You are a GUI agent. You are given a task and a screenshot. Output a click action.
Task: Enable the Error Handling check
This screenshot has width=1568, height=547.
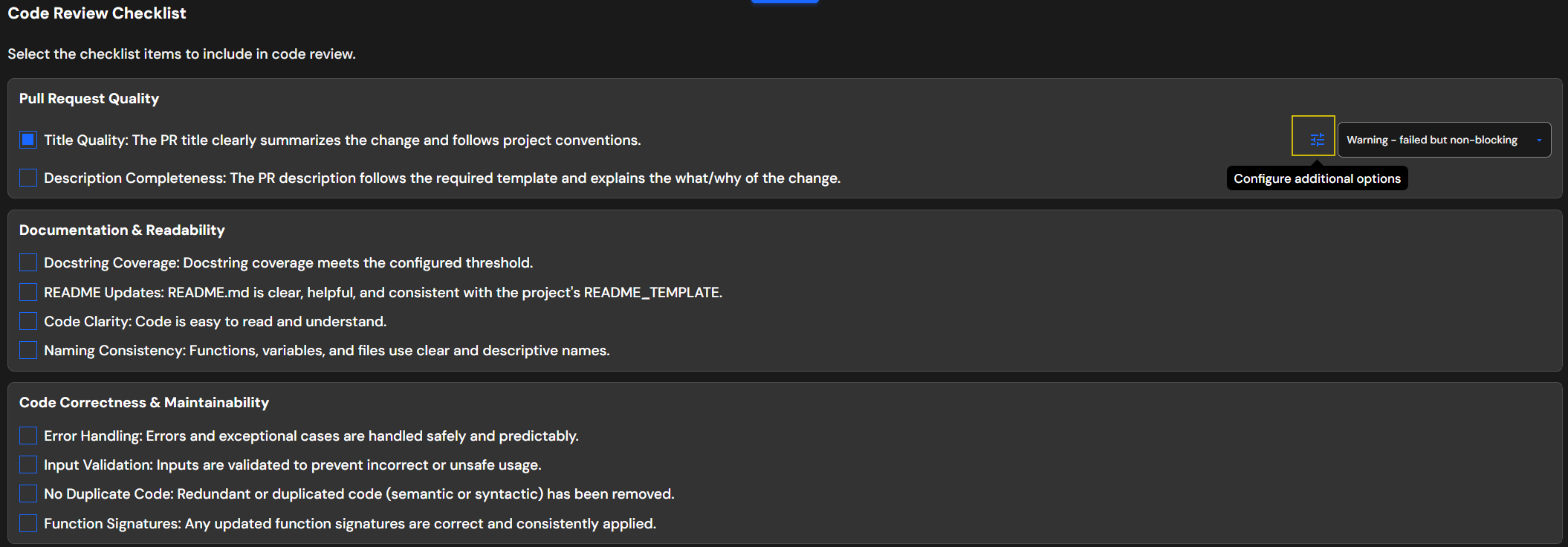tap(27, 435)
